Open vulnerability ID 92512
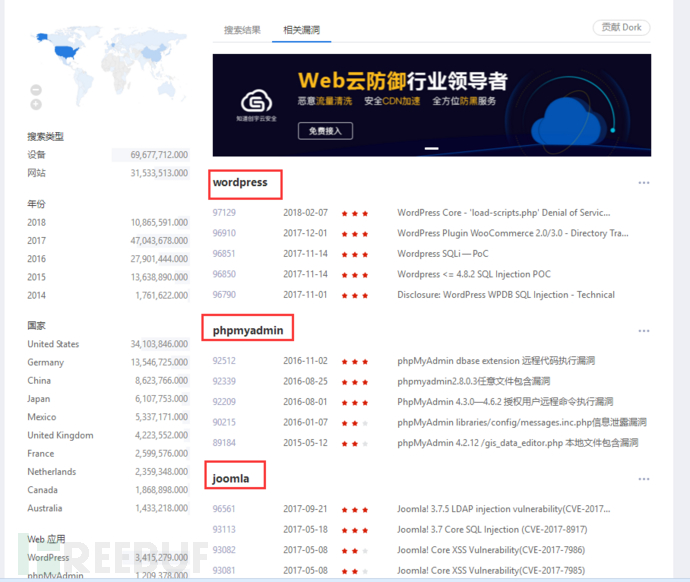690x582 pixels. [x=224, y=361]
